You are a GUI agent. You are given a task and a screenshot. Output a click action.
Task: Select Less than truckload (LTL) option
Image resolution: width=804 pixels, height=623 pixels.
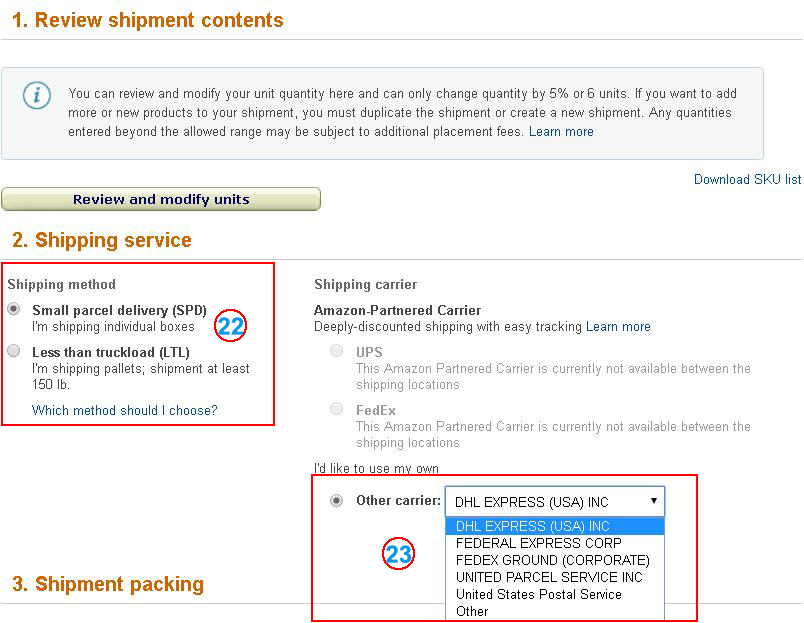(14, 351)
